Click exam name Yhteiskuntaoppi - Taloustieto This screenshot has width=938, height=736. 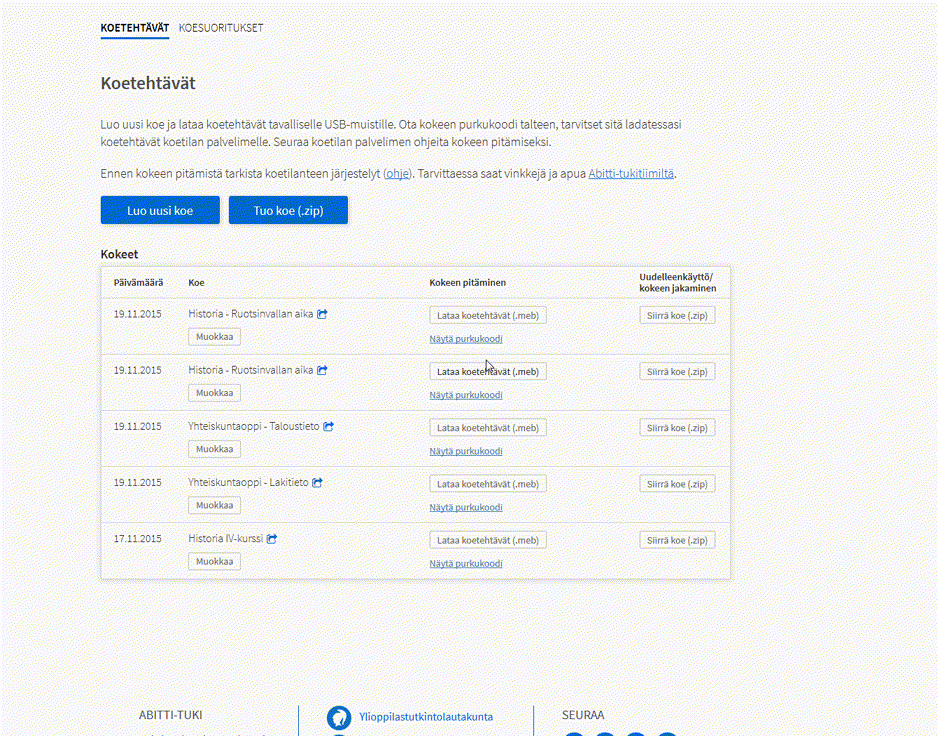[x=254, y=427]
